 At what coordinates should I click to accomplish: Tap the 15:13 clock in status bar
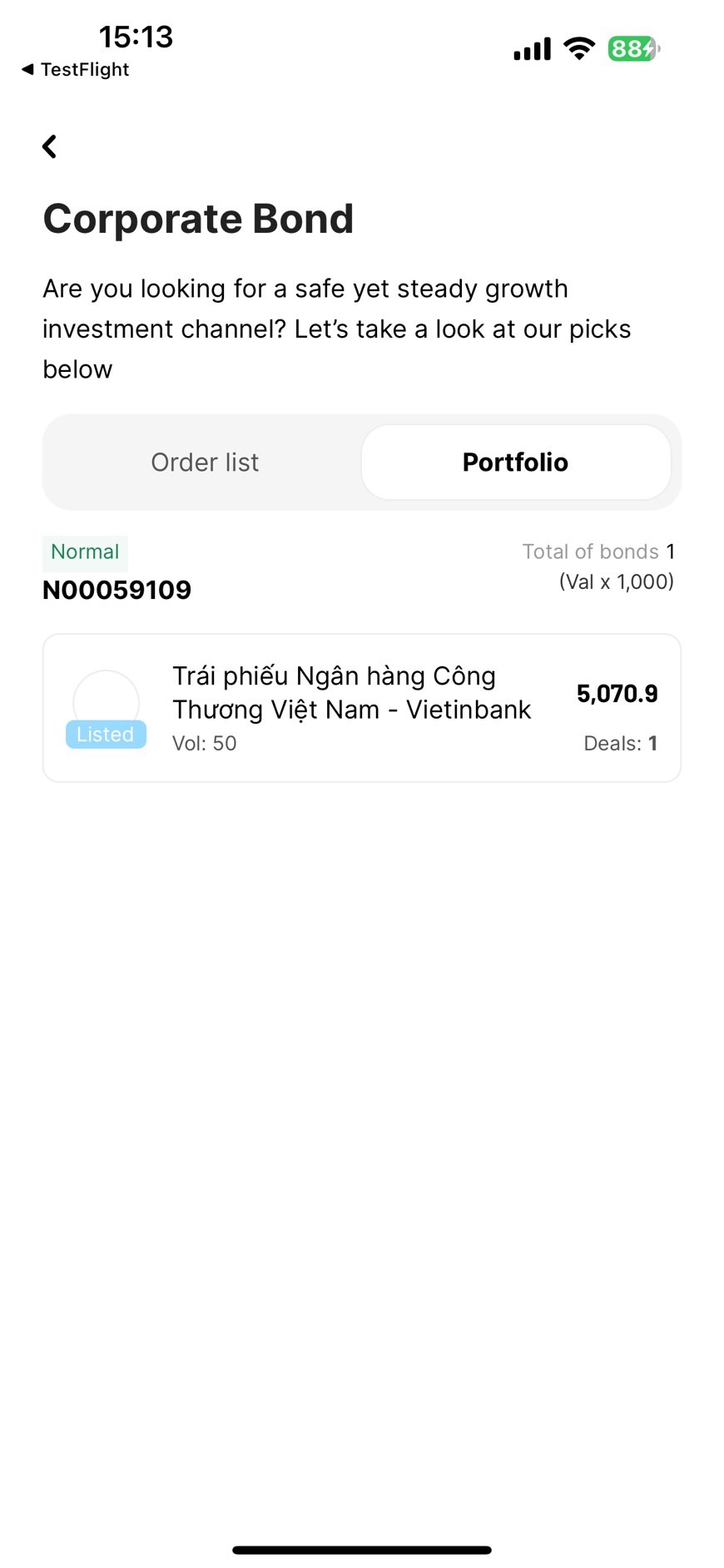click(x=136, y=37)
